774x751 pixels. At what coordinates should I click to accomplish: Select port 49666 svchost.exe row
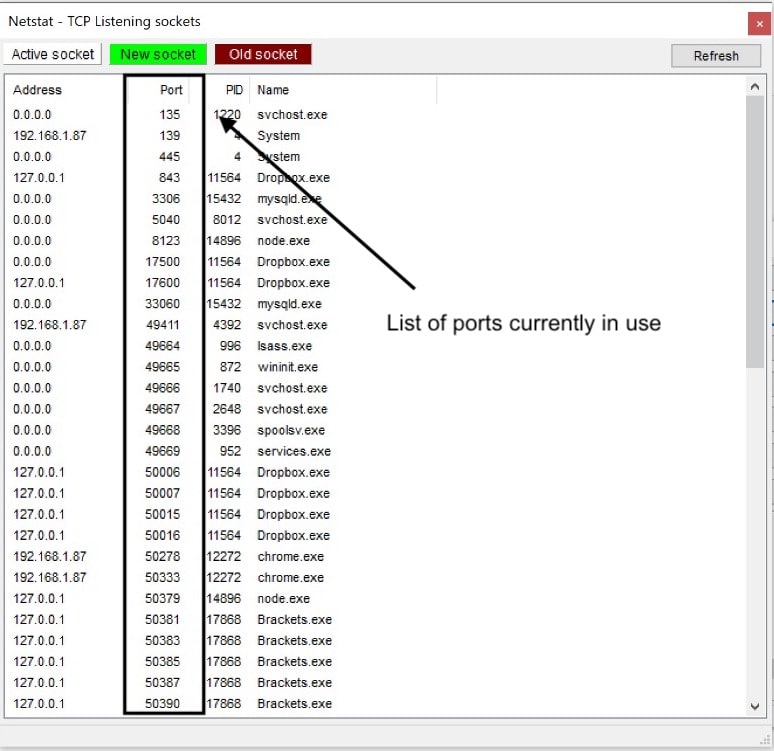pos(170,388)
